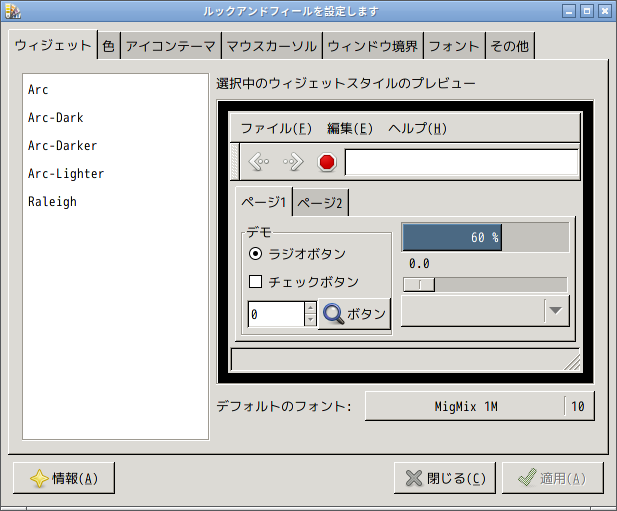Select the Arc-Dark theme
Screen dimensions: 617x511
115,118
